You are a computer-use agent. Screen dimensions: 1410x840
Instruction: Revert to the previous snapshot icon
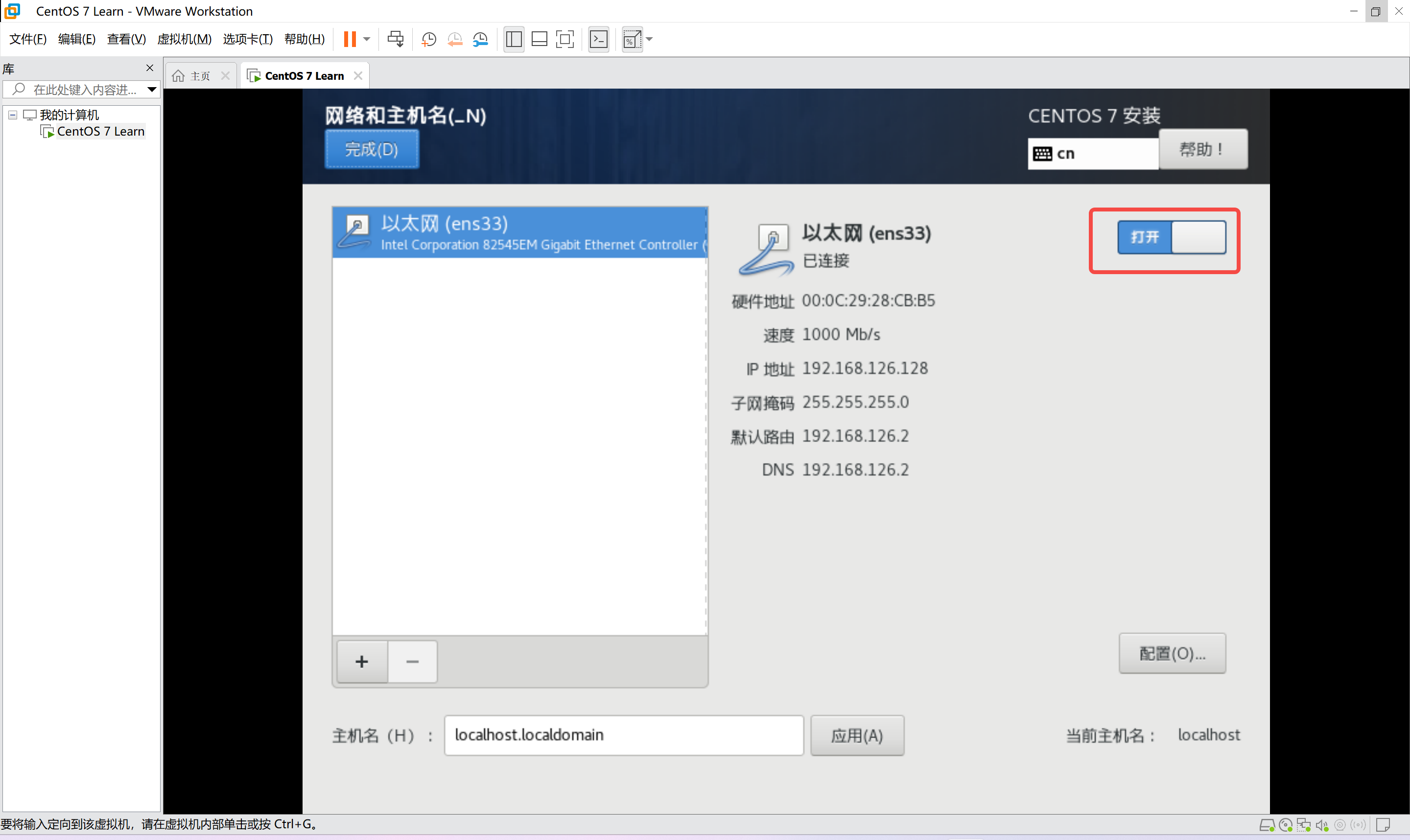pos(454,39)
